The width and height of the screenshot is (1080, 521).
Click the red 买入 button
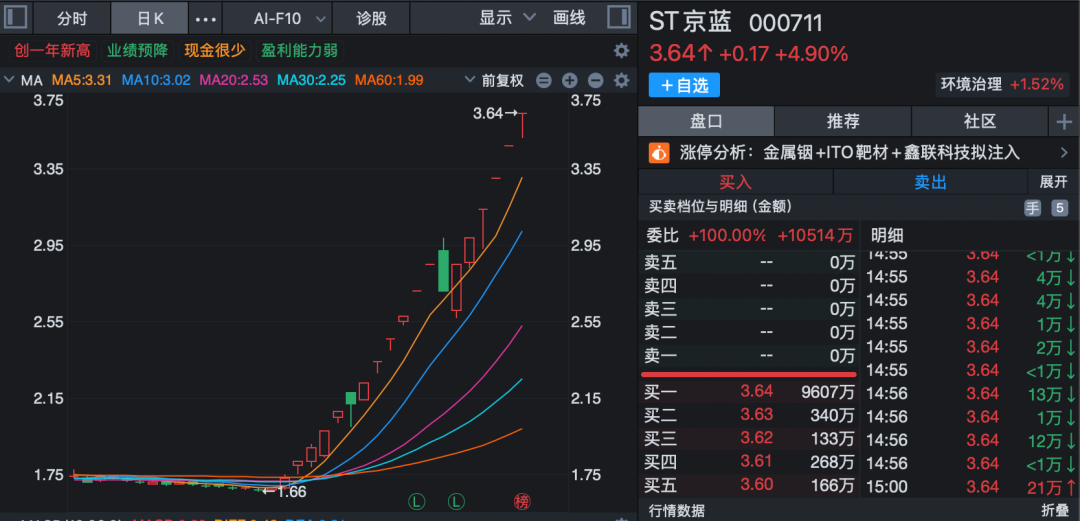click(x=735, y=182)
